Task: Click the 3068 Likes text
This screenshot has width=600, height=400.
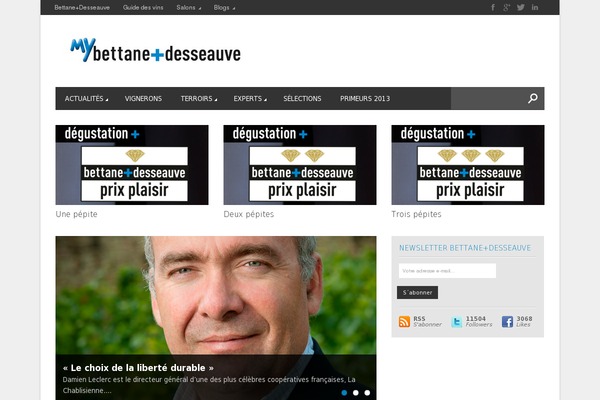Action: (524, 322)
